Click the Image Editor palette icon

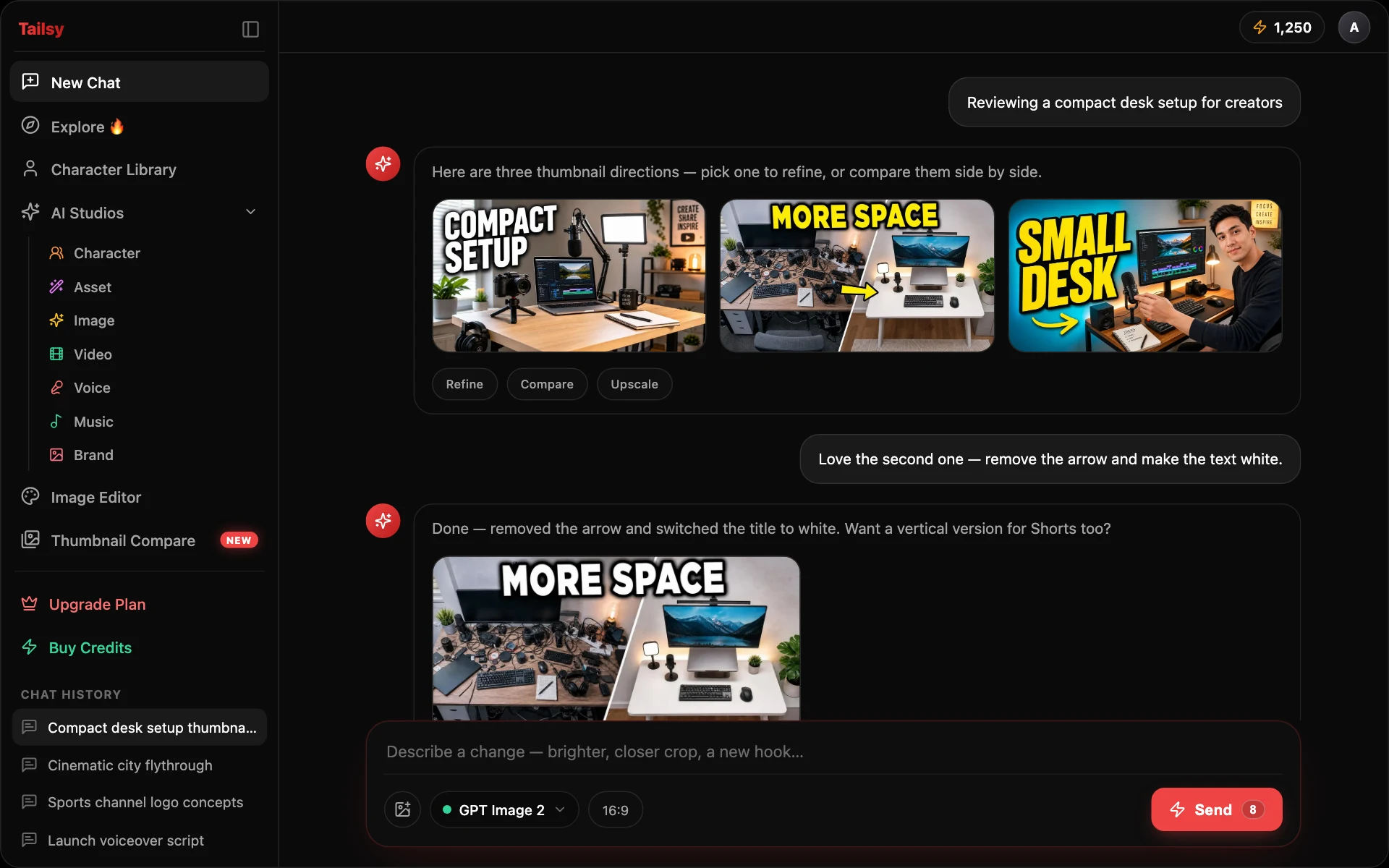(x=30, y=496)
